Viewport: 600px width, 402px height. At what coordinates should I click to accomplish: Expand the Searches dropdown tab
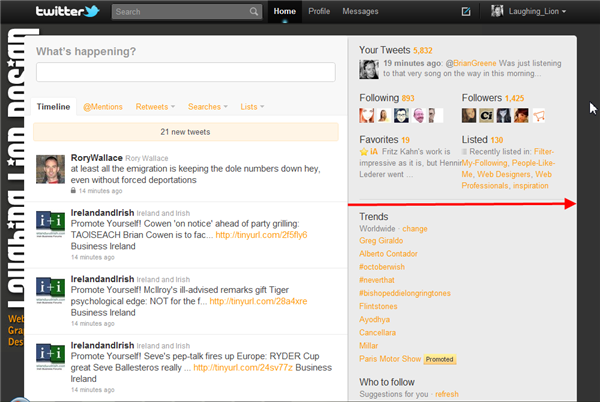(207, 106)
